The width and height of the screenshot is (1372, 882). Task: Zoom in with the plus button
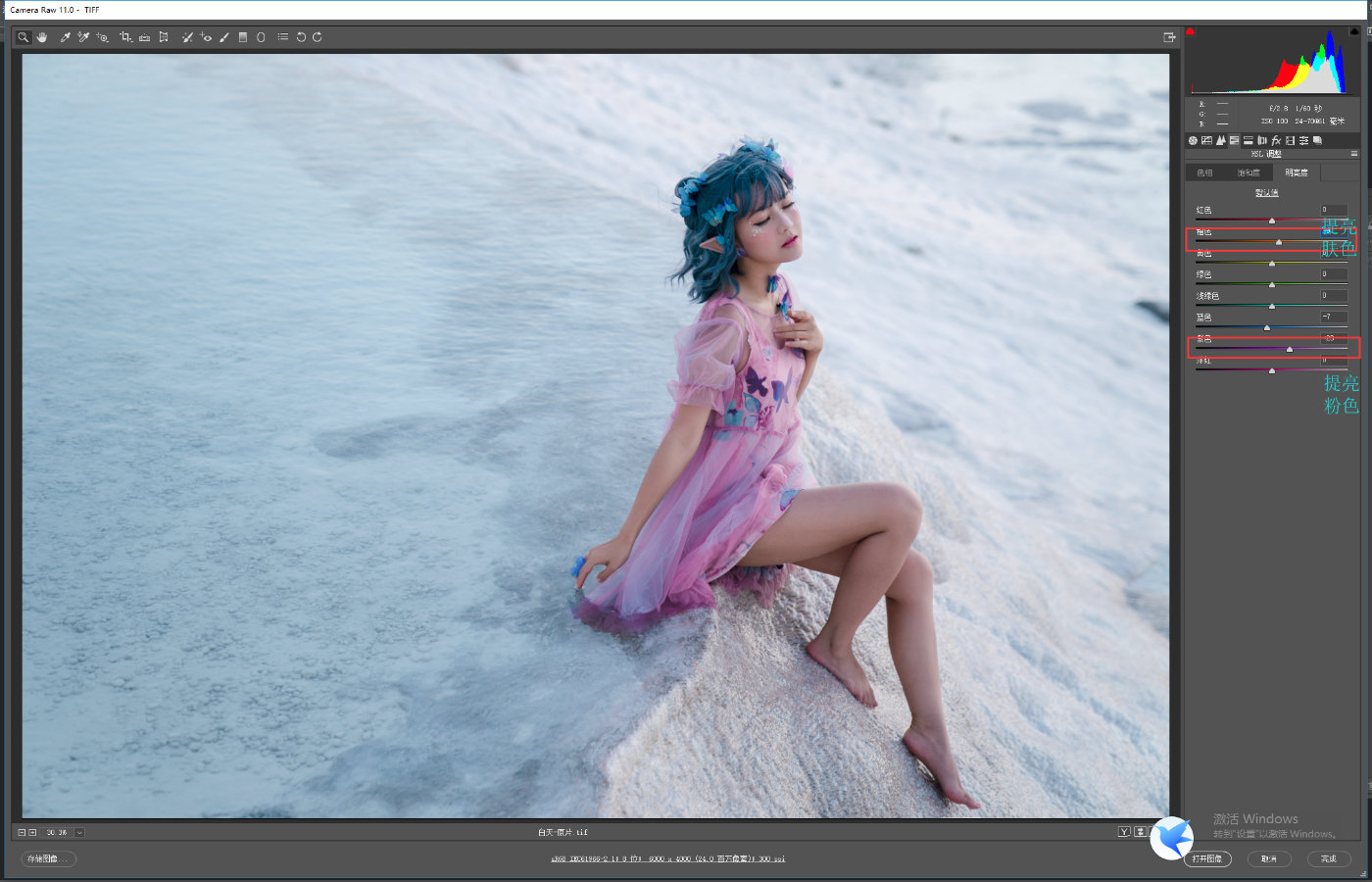32,832
